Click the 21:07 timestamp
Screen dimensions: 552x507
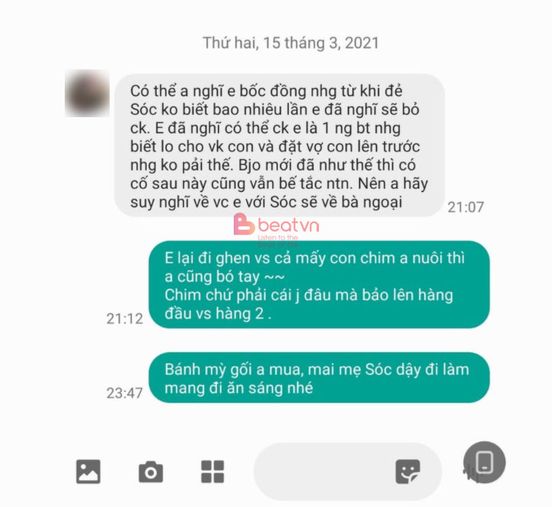click(466, 207)
